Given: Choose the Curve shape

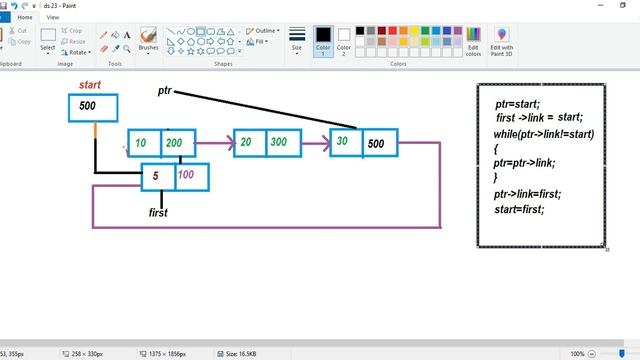Looking at the screenshot, I should (x=181, y=31).
